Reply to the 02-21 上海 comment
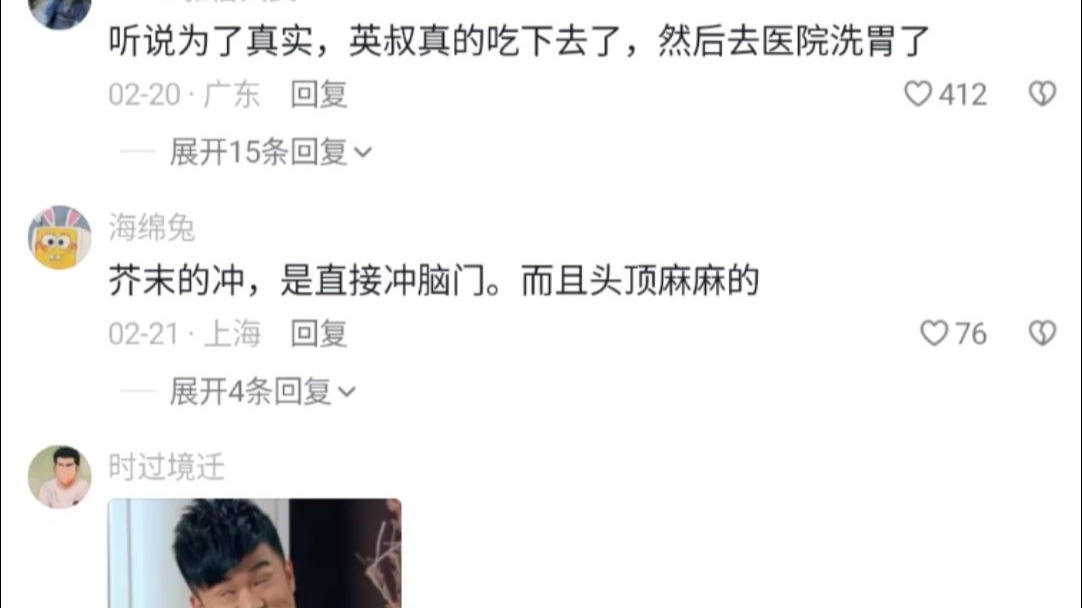Image resolution: width=1082 pixels, height=608 pixels. click(x=318, y=334)
